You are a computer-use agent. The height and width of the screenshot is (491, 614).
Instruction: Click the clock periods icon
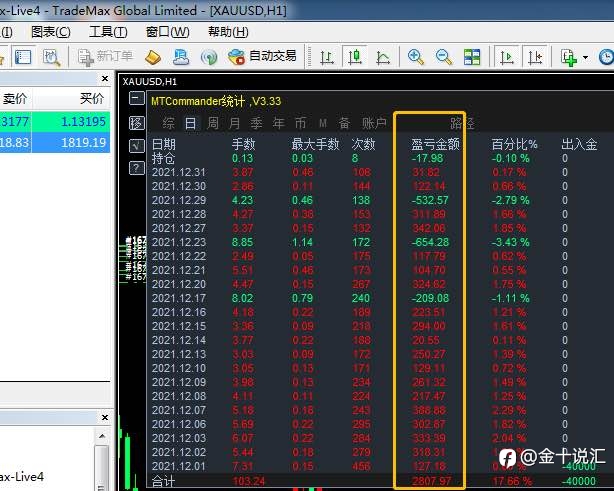606,57
